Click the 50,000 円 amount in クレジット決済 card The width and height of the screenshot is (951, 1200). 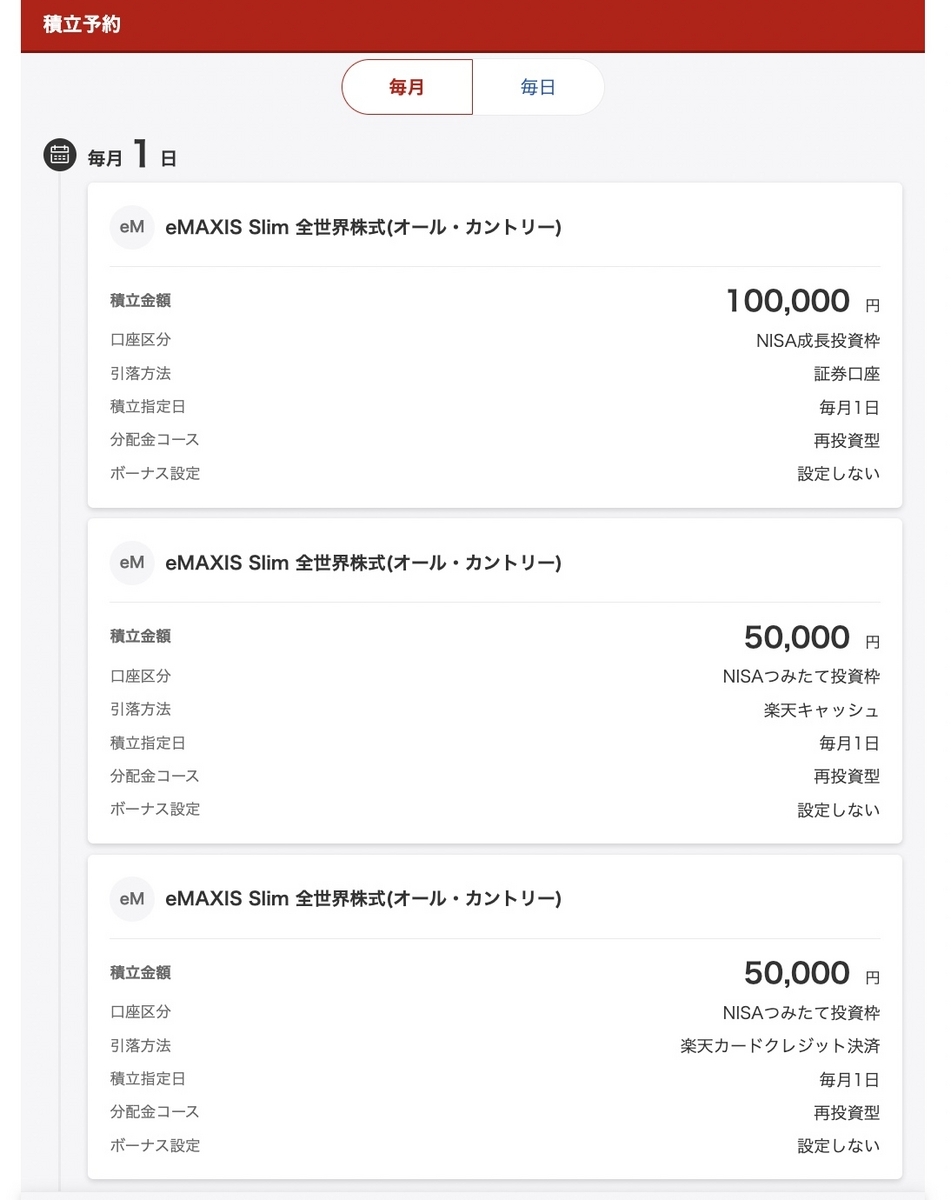[x=812, y=973]
